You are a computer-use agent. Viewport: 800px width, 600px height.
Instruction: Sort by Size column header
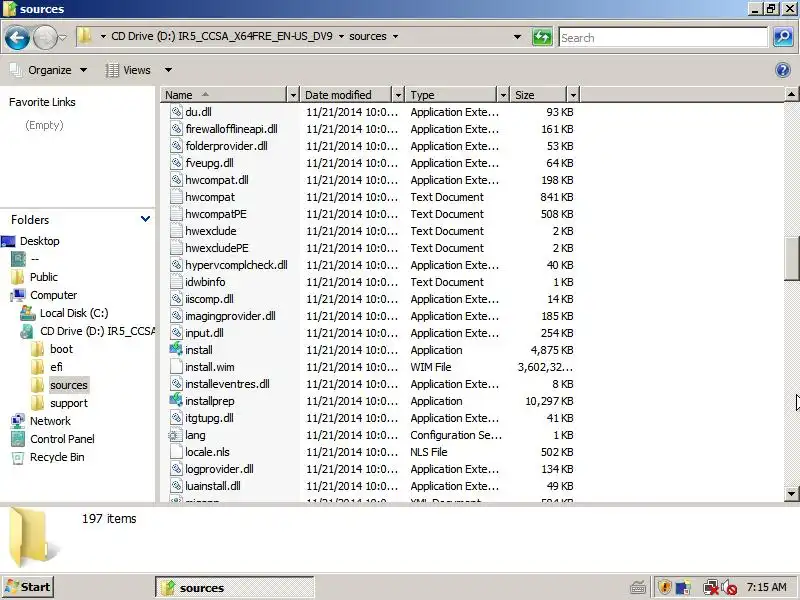click(x=539, y=95)
